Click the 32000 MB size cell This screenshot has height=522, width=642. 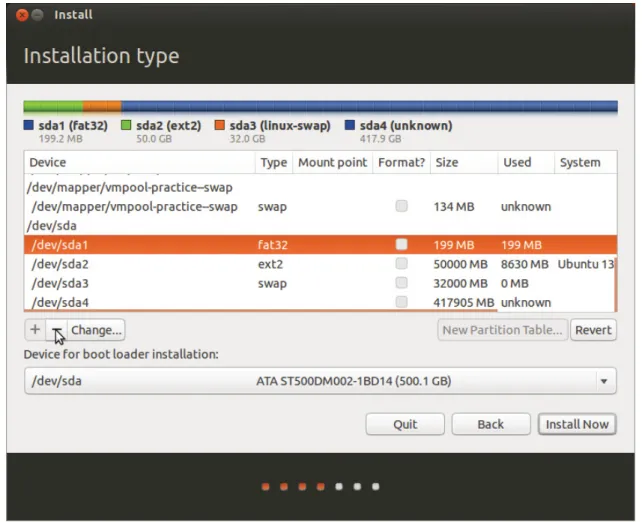click(460, 283)
